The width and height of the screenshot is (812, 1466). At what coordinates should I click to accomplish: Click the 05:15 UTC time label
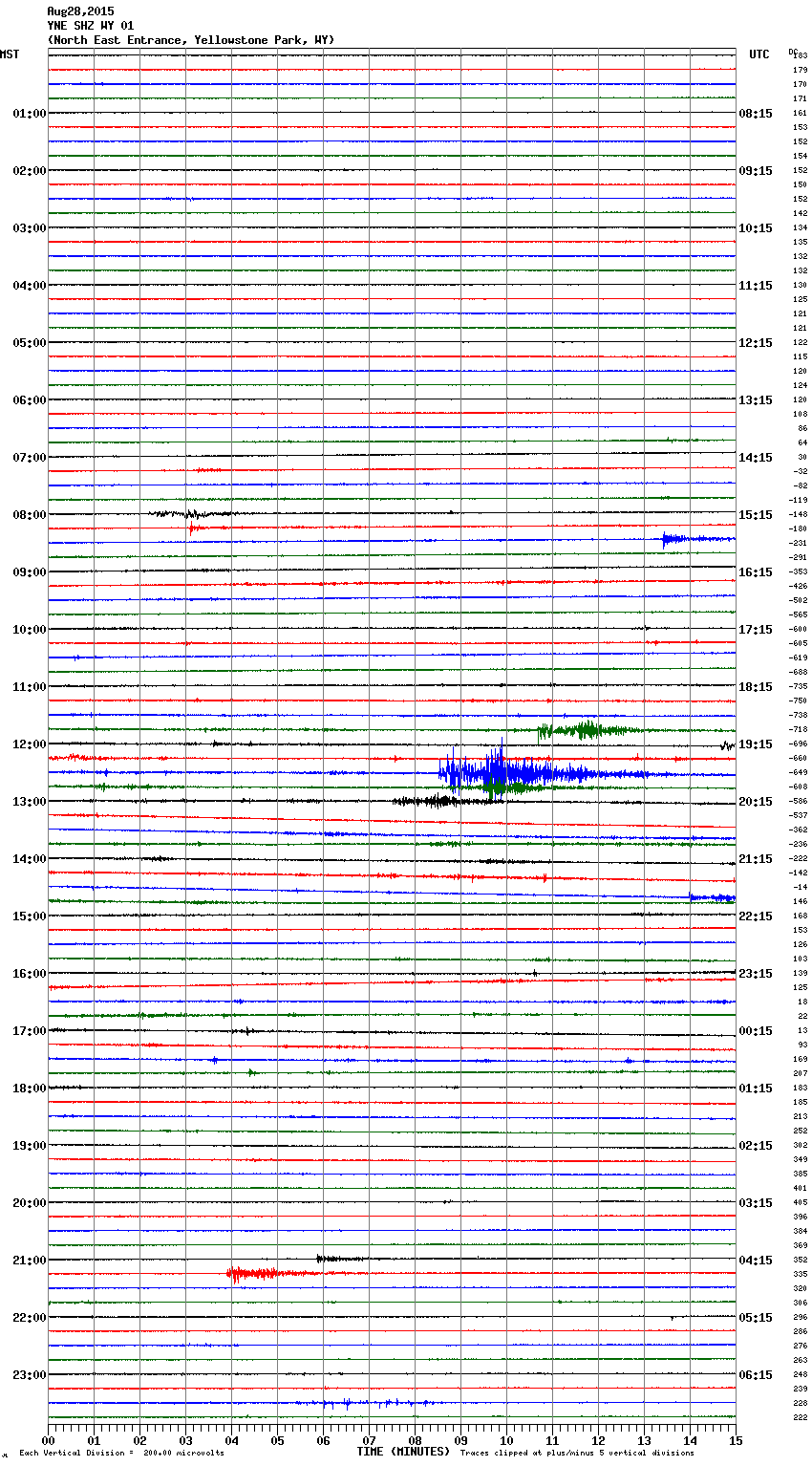756,1318
